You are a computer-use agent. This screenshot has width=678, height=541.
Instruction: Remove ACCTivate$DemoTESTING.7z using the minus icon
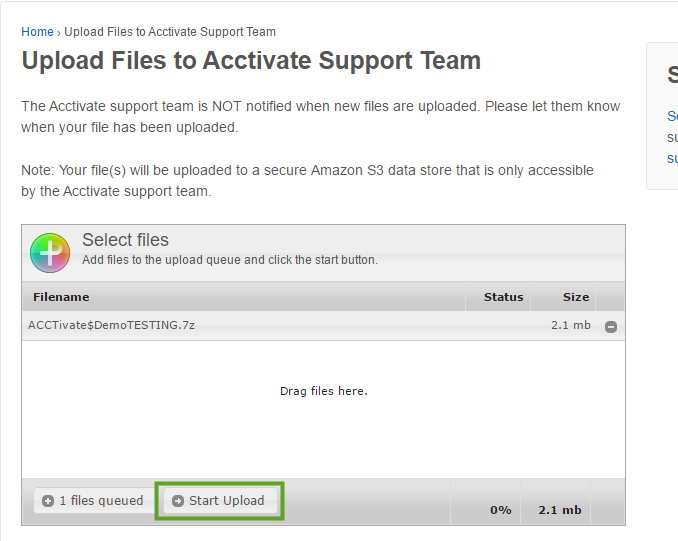pos(611,327)
